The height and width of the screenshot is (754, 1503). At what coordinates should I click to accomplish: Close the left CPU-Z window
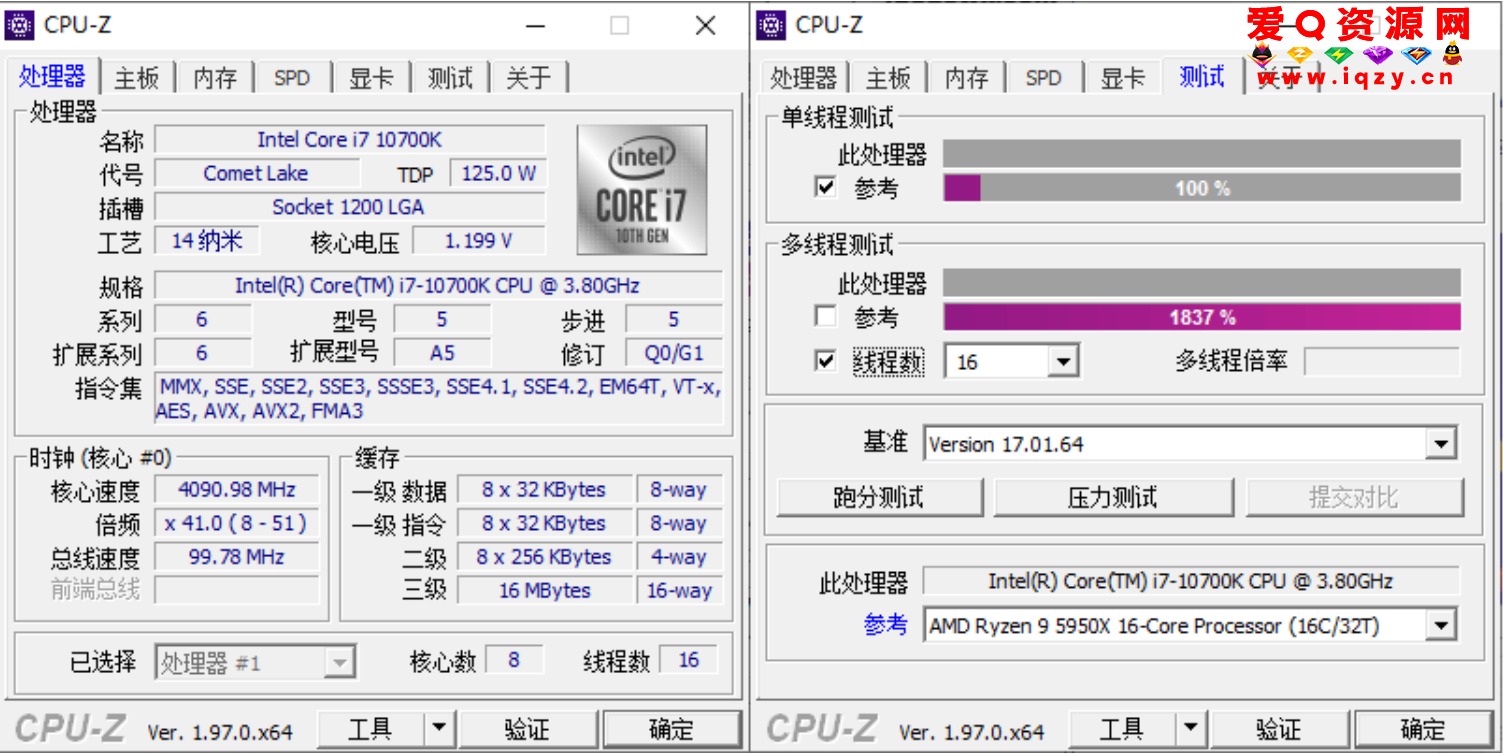(x=705, y=25)
